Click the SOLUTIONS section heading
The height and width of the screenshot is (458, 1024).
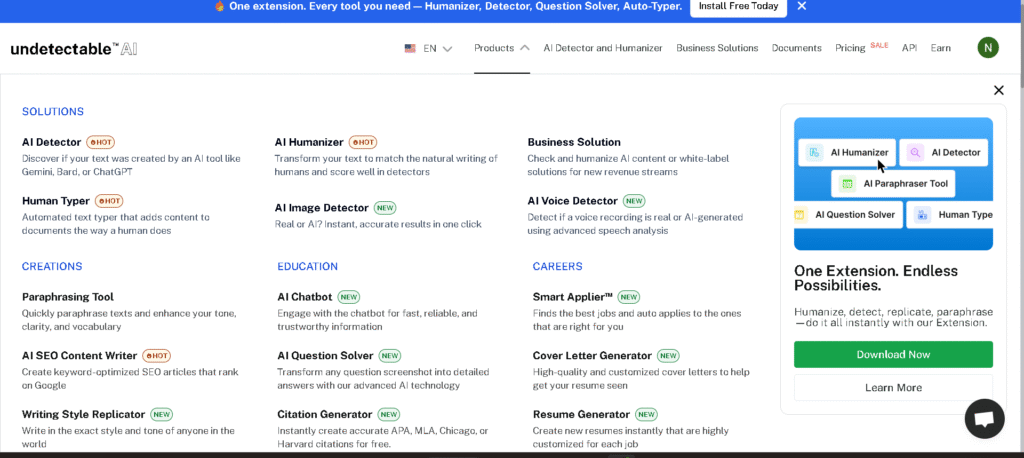[53, 112]
